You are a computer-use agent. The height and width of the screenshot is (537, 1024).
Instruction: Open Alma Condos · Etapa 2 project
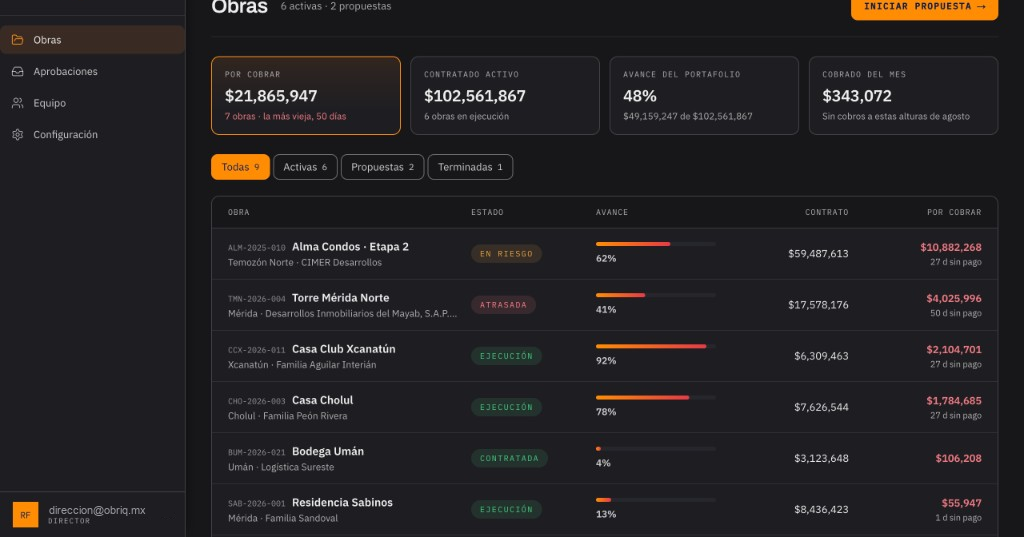click(350, 247)
